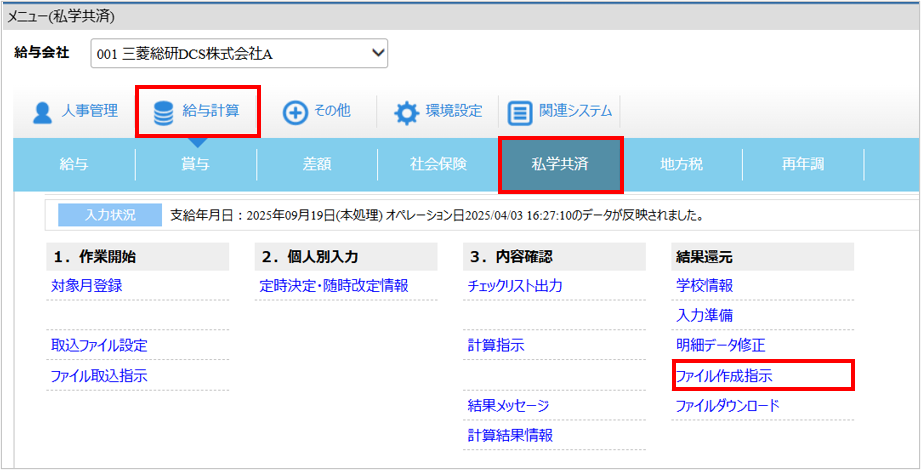Select the 私学共済 tab

(x=560, y=164)
